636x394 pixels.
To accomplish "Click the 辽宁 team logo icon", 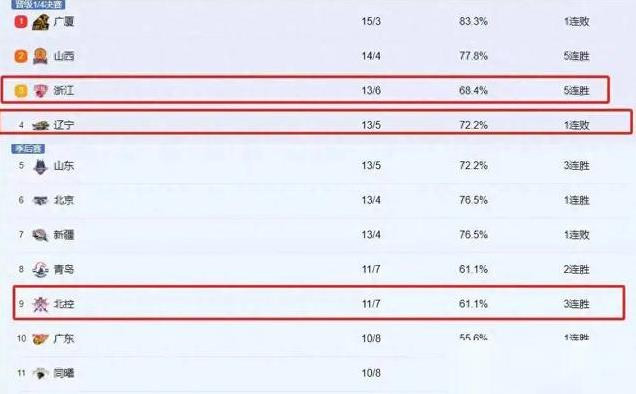I will tap(41, 125).
